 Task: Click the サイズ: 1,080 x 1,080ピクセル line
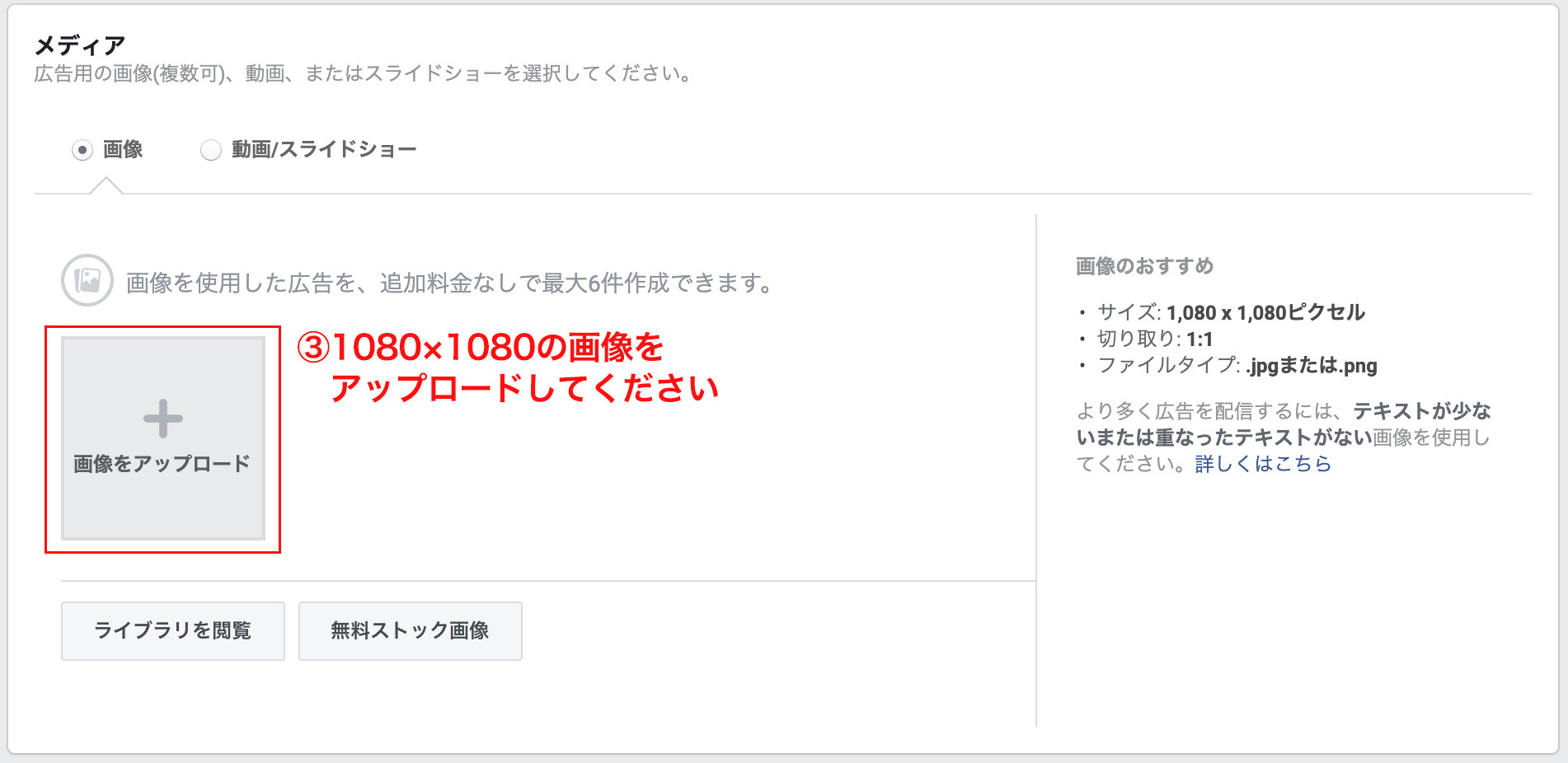tap(1231, 312)
